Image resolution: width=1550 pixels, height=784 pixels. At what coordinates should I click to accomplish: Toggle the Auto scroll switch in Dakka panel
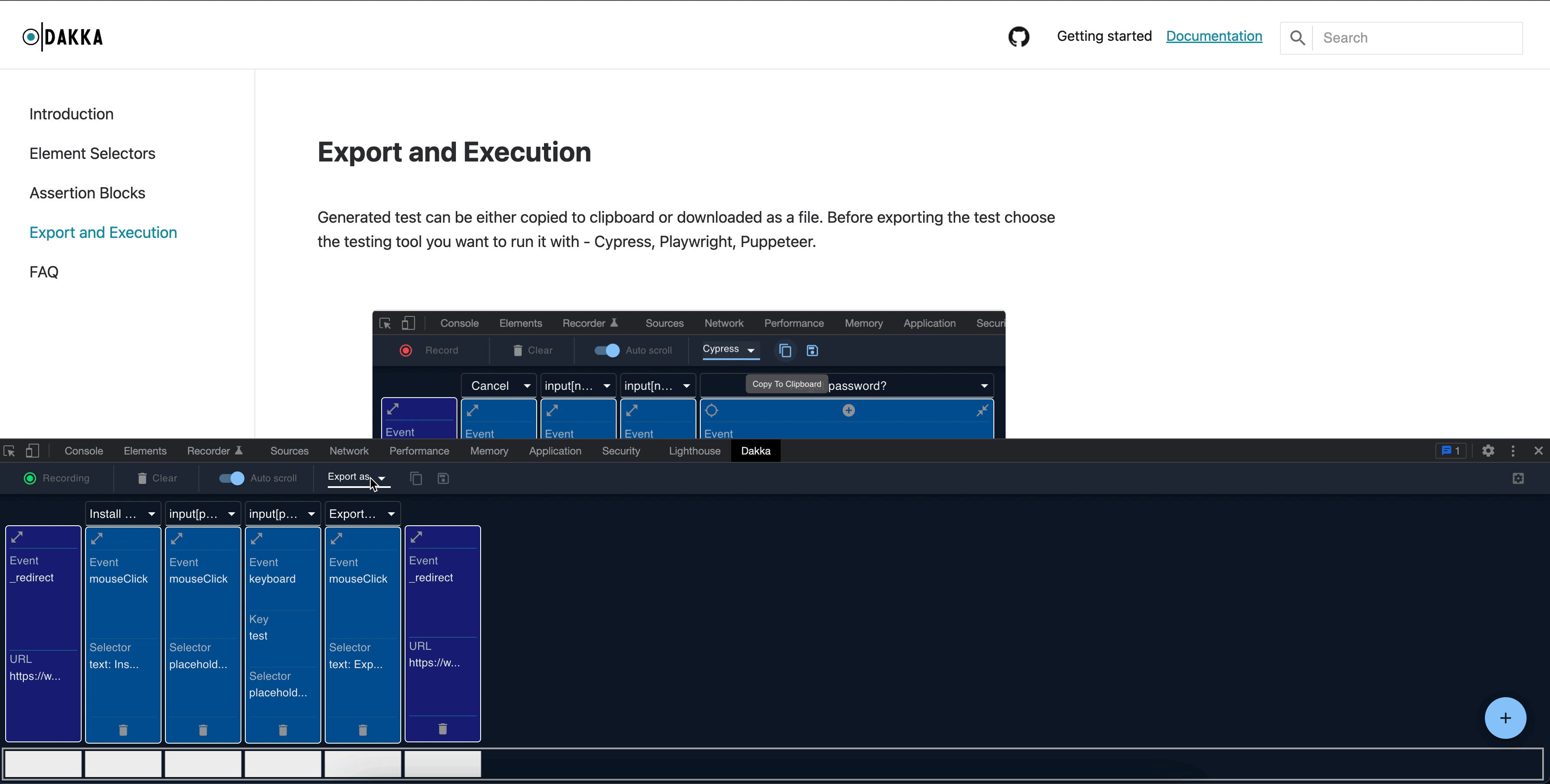coord(231,478)
